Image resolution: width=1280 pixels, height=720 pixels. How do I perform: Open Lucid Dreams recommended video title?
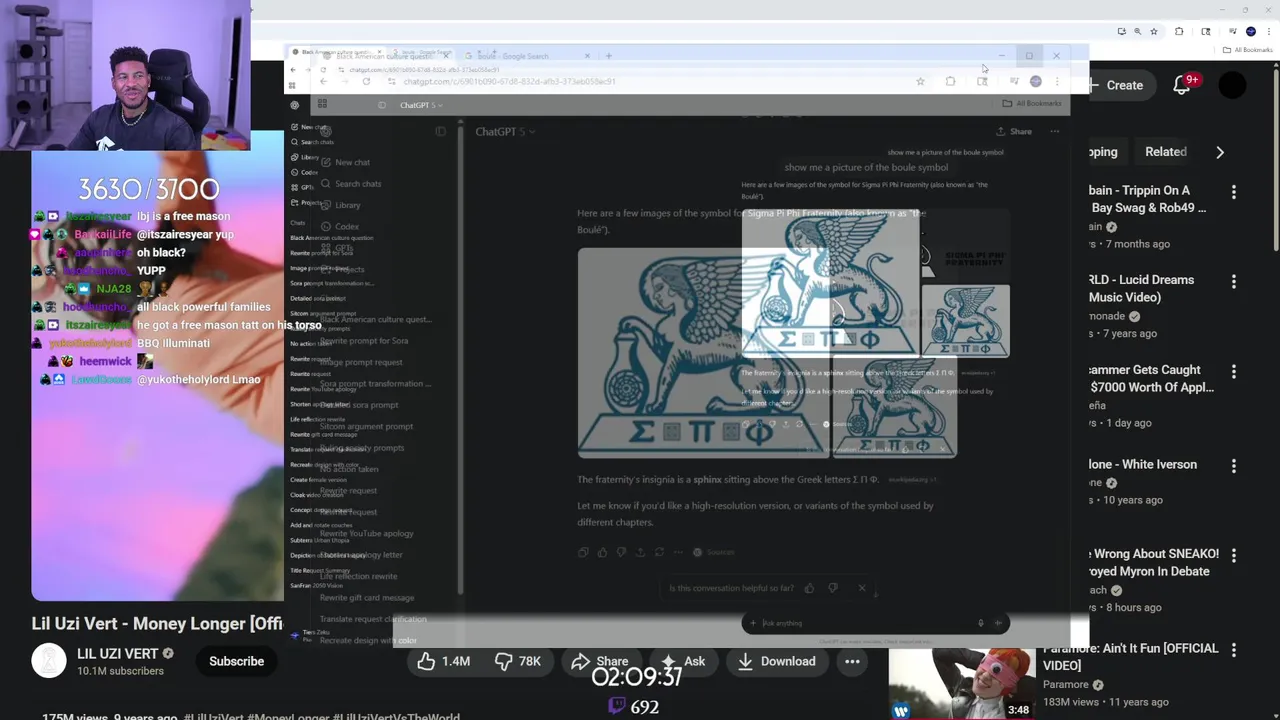point(1141,288)
